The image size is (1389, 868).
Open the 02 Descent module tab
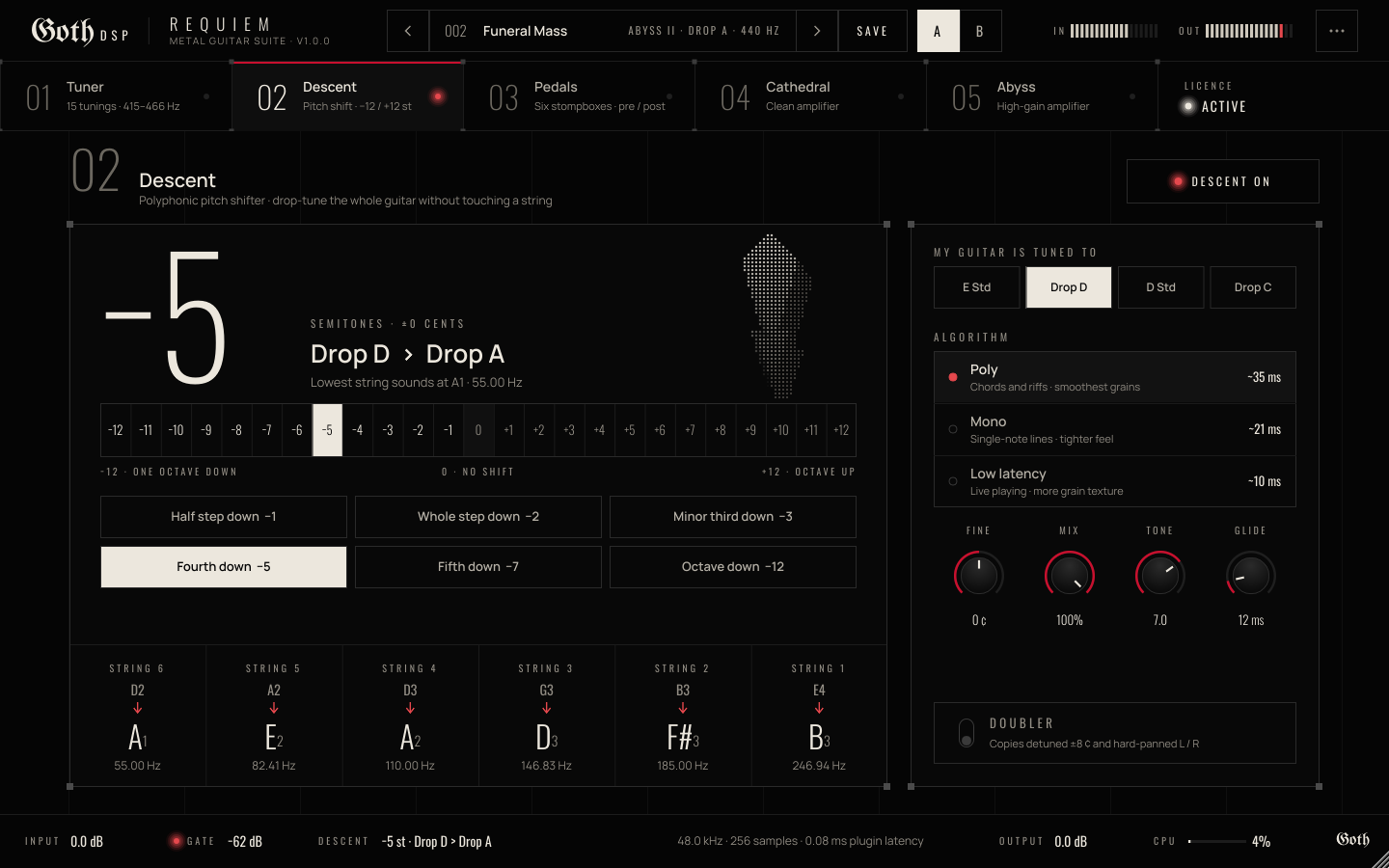347,96
